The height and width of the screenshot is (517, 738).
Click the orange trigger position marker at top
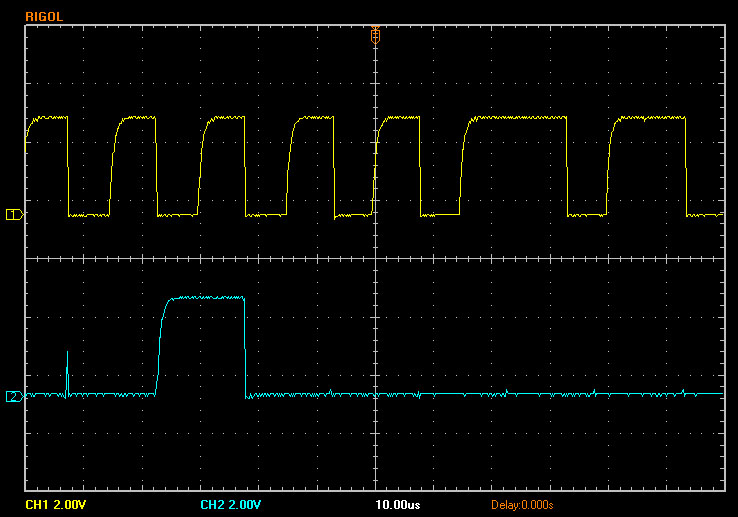pyautogui.click(x=375, y=35)
